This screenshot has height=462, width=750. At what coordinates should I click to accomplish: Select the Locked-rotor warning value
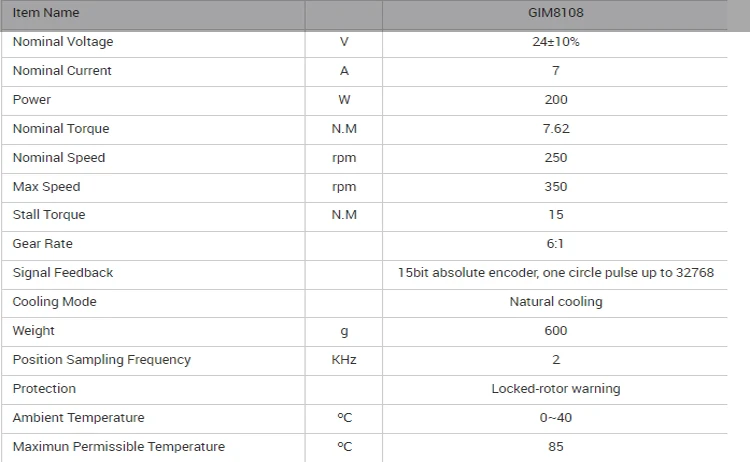pos(555,389)
